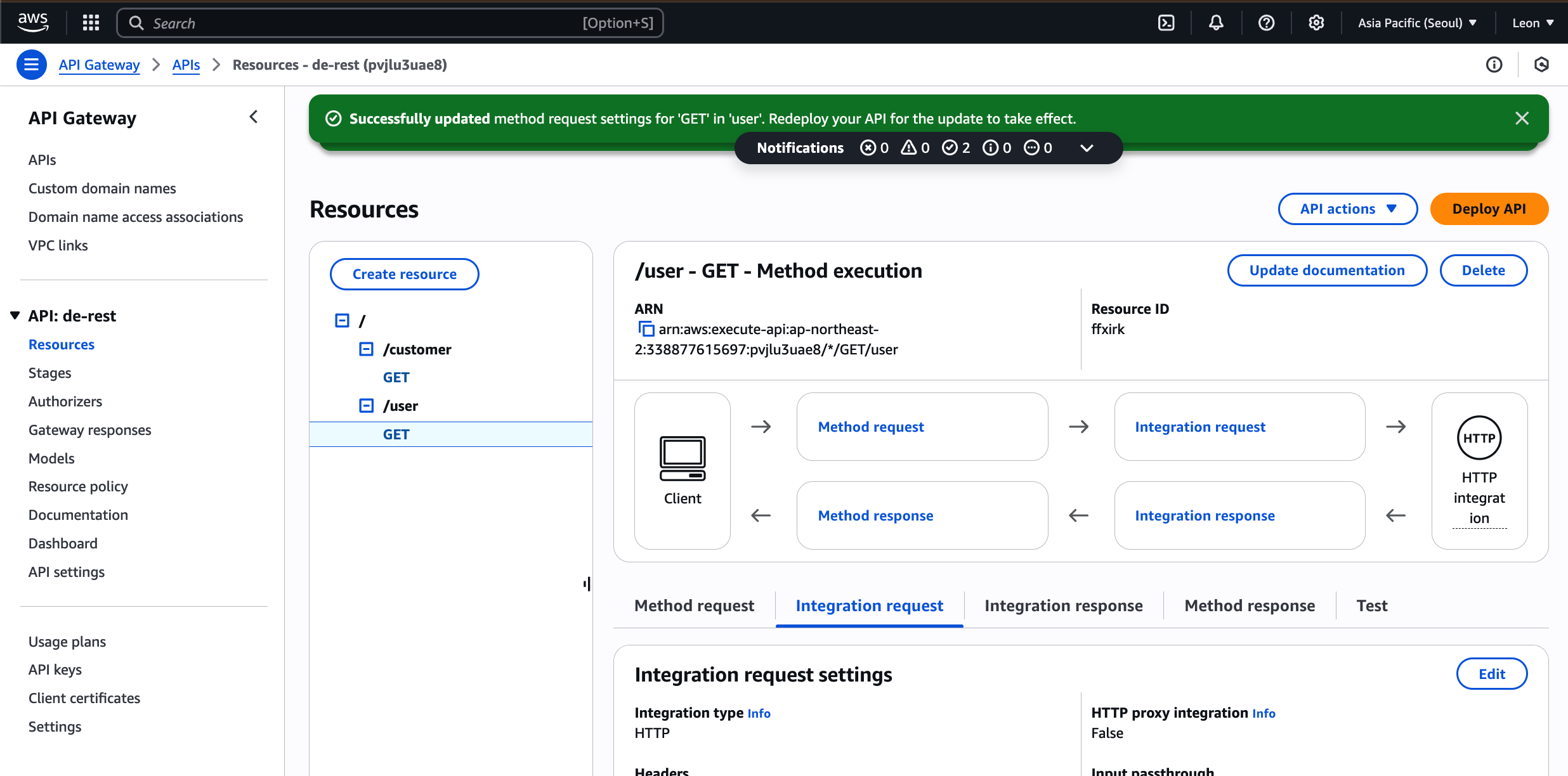Viewport: 1568px width, 776px height.
Task: Open the settings gear icon in header
Action: pyautogui.click(x=1316, y=23)
